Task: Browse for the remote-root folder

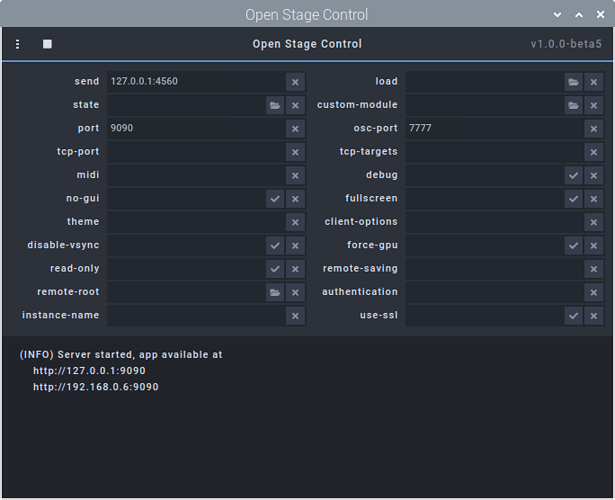Action: [275, 292]
